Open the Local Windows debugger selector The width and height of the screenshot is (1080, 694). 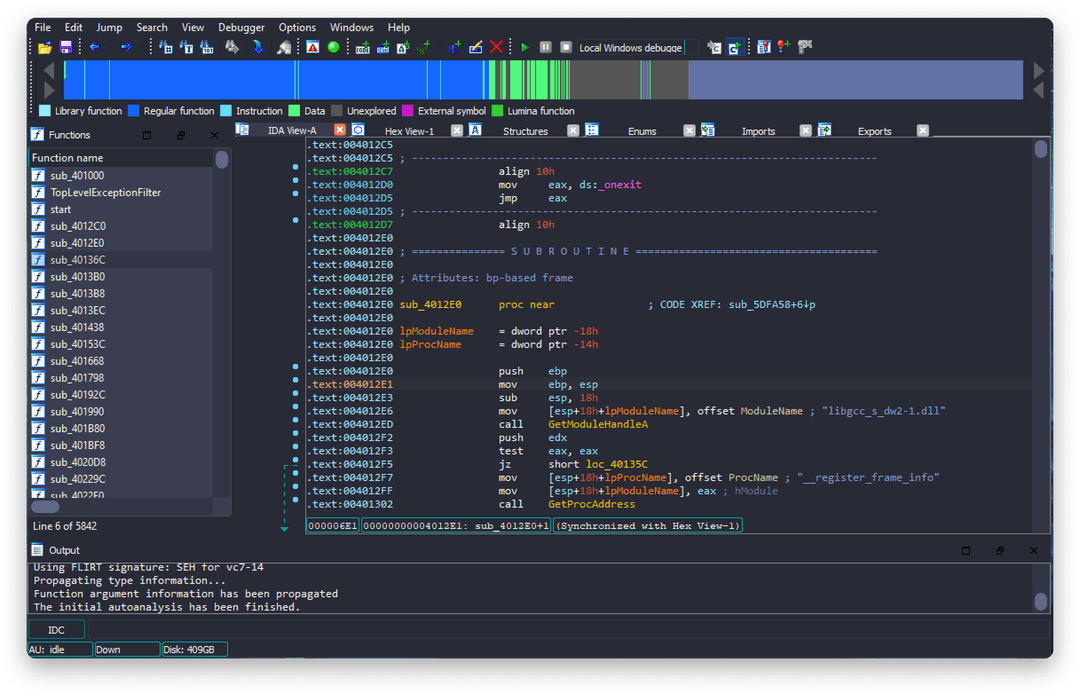point(638,47)
